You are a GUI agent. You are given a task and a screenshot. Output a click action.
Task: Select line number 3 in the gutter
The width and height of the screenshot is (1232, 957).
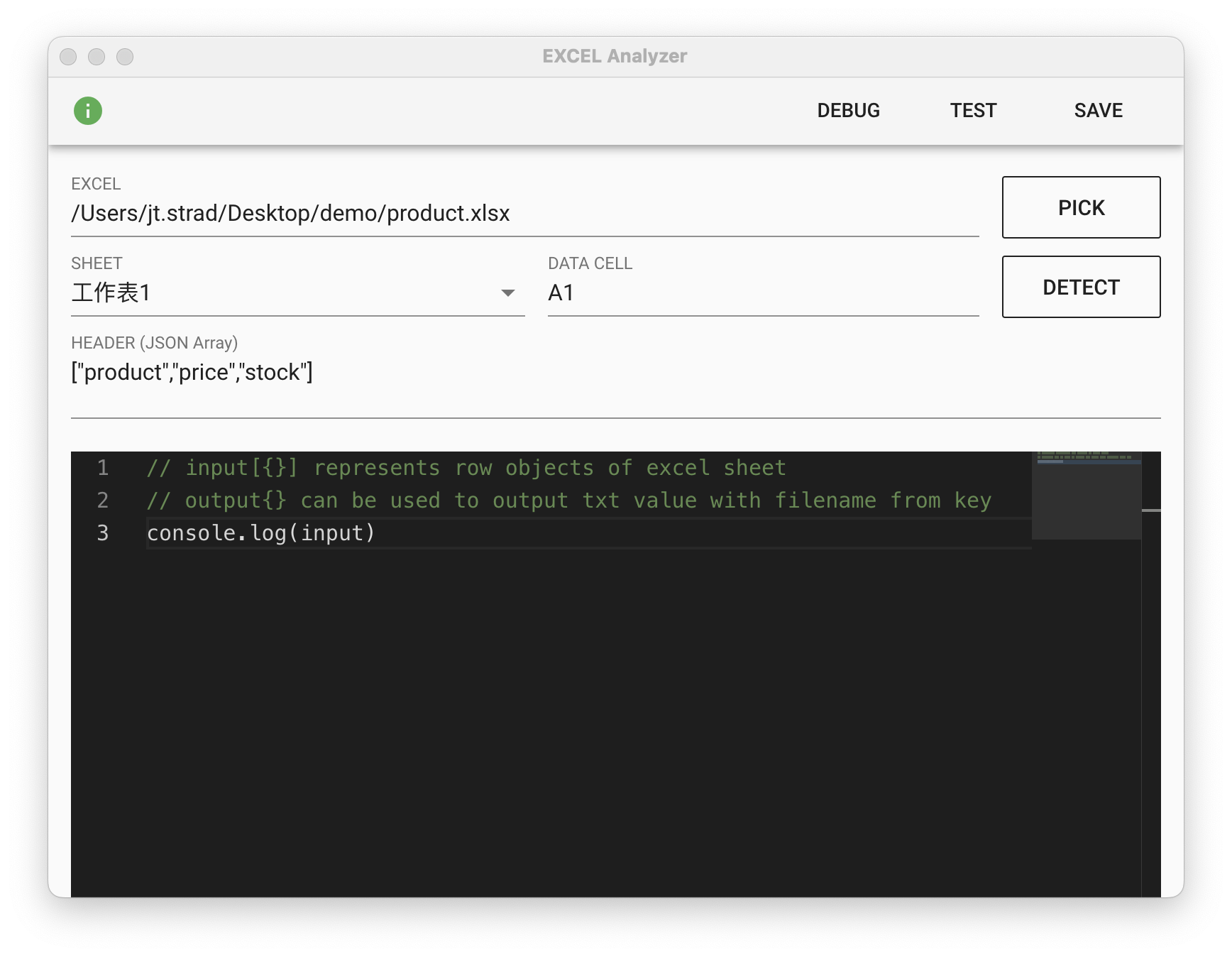pos(103,533)
